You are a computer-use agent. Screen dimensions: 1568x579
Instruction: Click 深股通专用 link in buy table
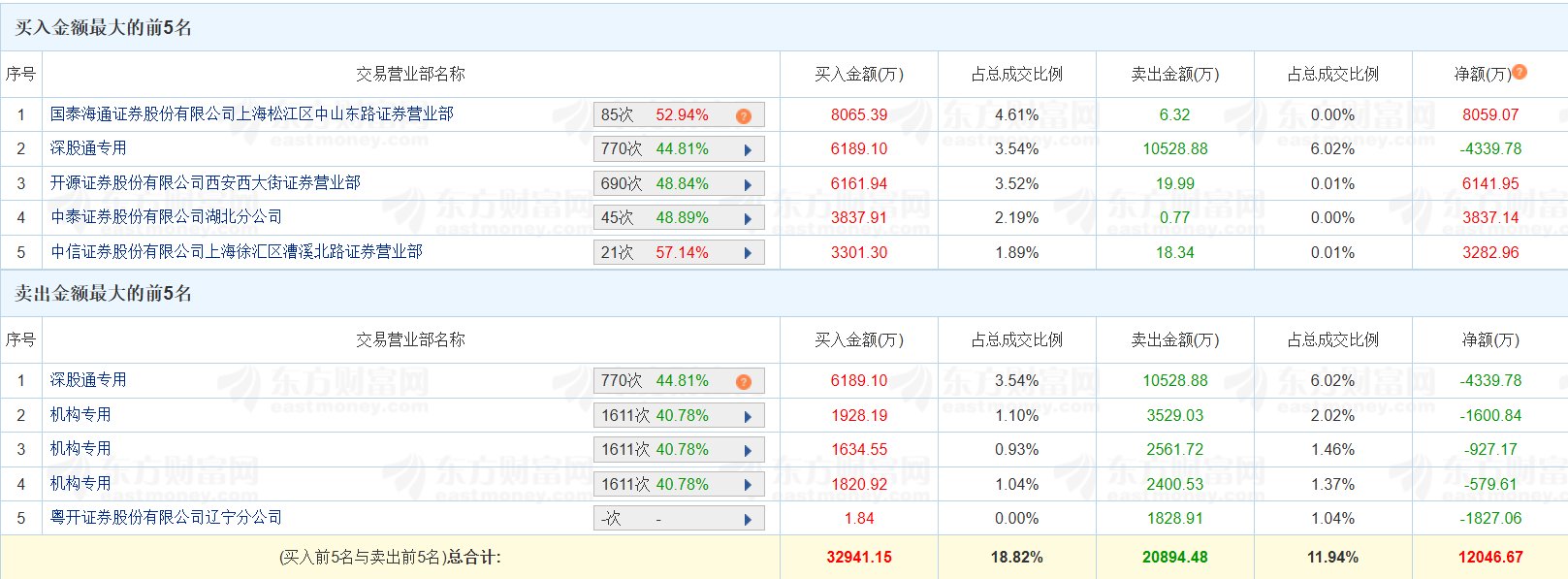point(88,148)
